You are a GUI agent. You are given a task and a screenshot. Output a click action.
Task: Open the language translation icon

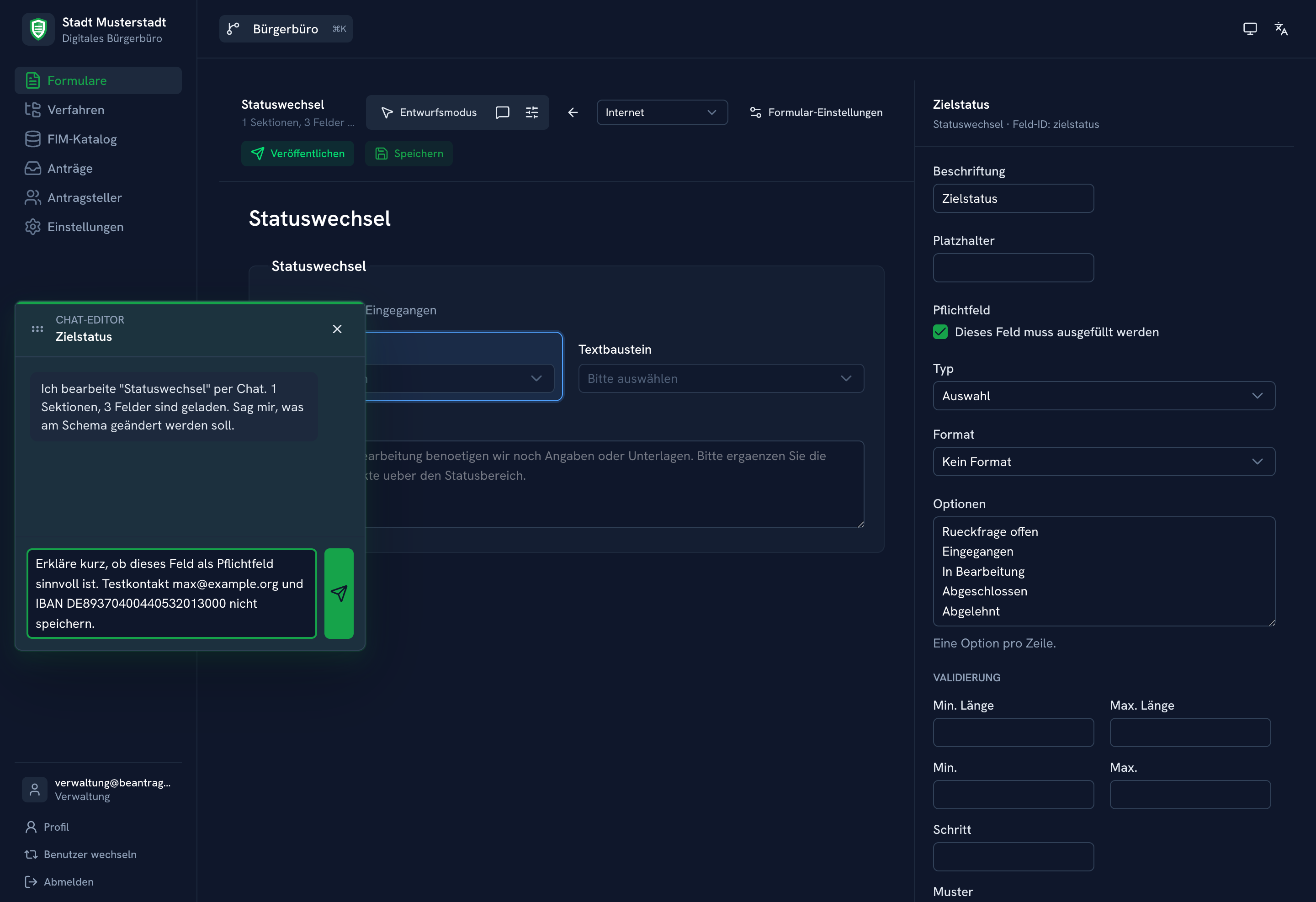(1281, 29)
